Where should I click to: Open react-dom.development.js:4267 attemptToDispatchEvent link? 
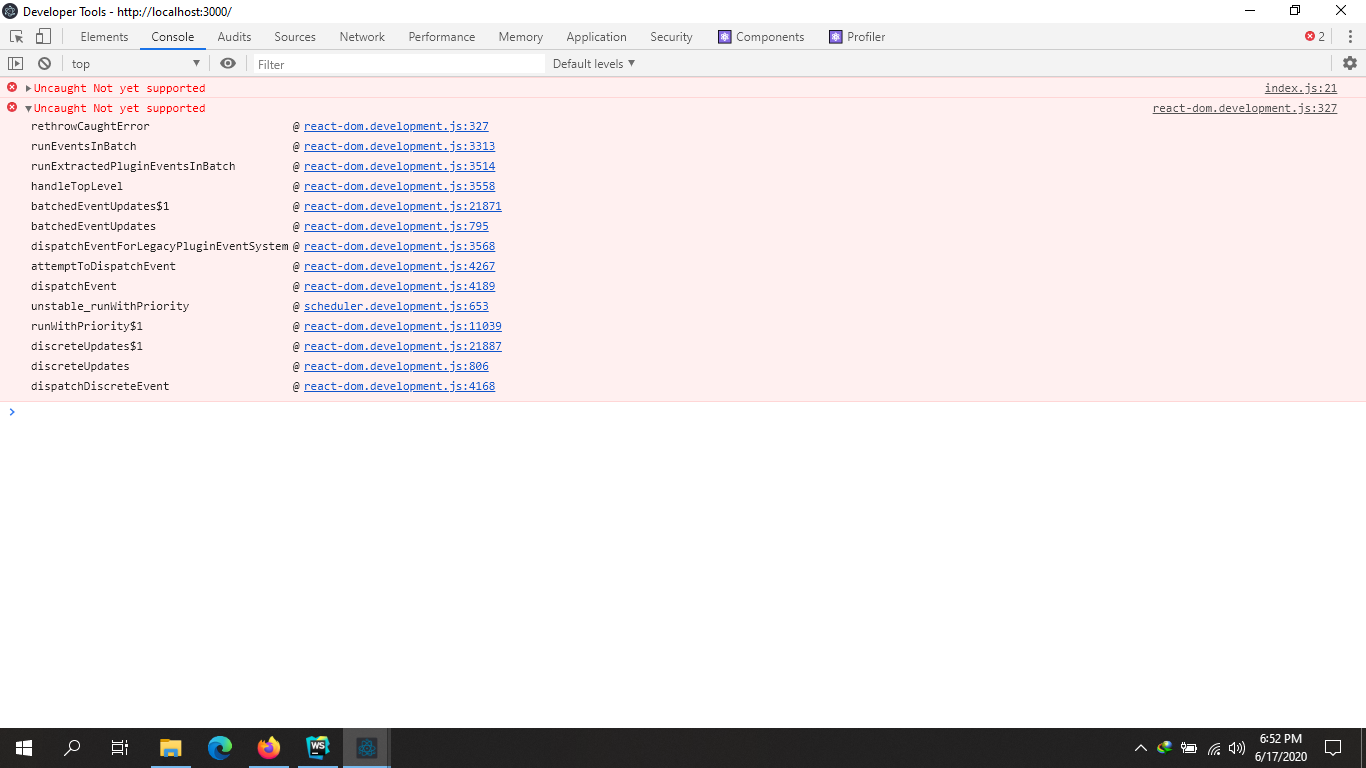(399, 266)
